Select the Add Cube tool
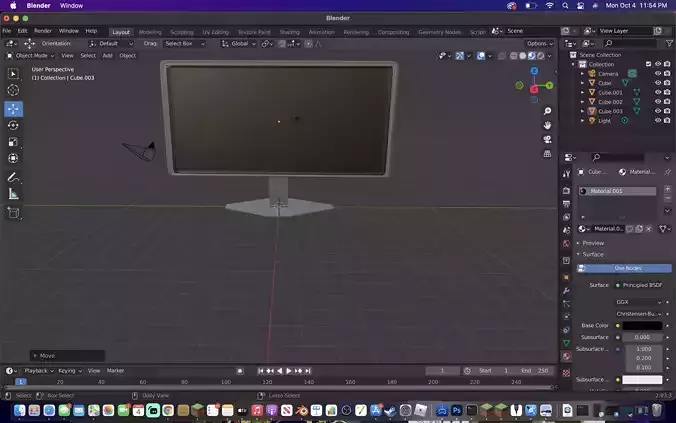Viewport: 676px width, 423px height. pos(13,213)
